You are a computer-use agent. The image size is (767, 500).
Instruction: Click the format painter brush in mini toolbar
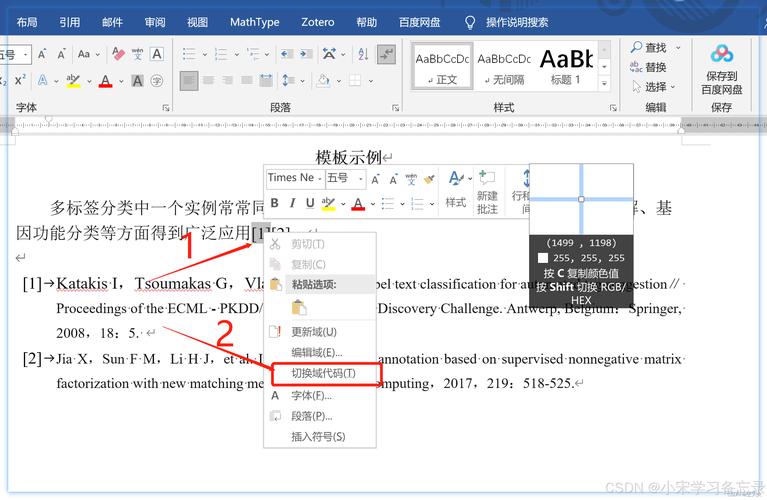click(x=429, y=179)
